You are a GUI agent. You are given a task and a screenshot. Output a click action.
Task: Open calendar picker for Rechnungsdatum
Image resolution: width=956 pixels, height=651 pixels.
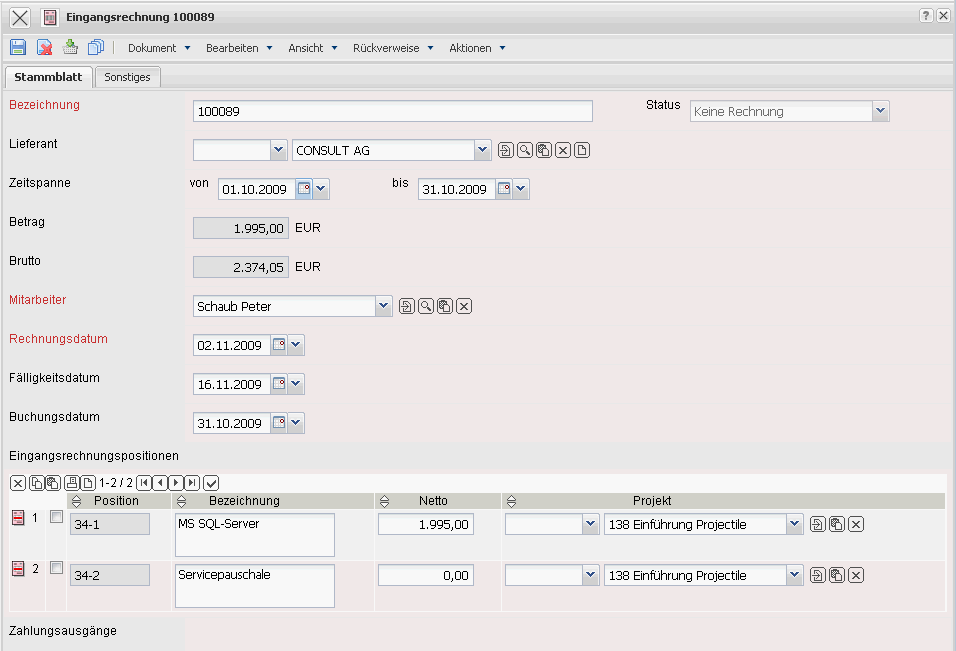tap(279, 345)
